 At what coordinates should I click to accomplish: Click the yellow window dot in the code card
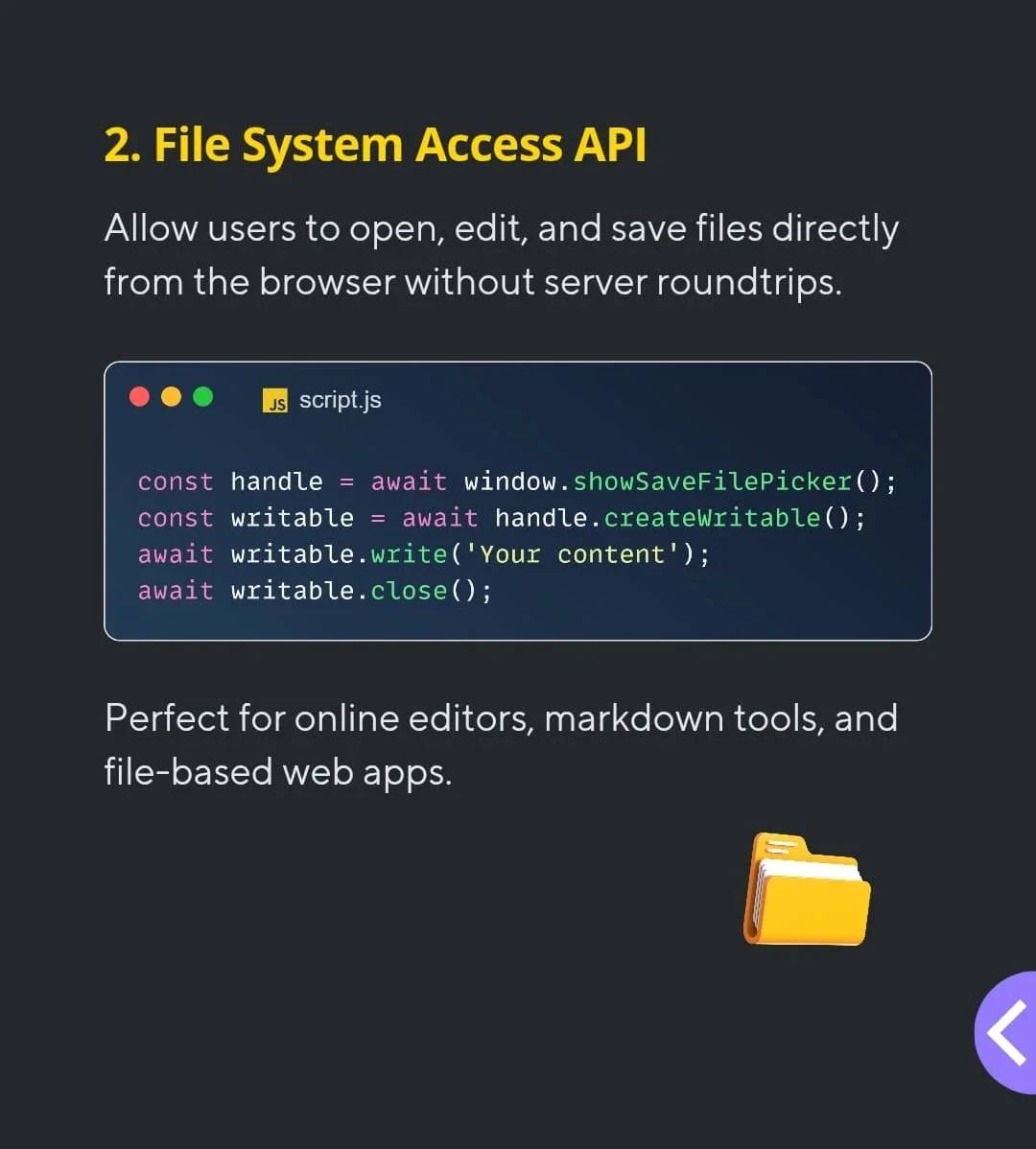pyautogui.click(x=171, y=396)
